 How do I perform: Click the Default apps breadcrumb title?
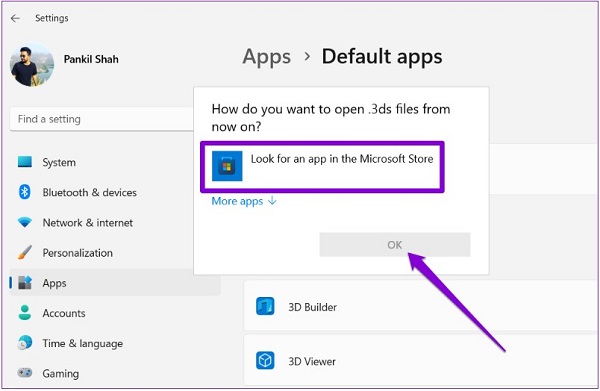(382, 57)
